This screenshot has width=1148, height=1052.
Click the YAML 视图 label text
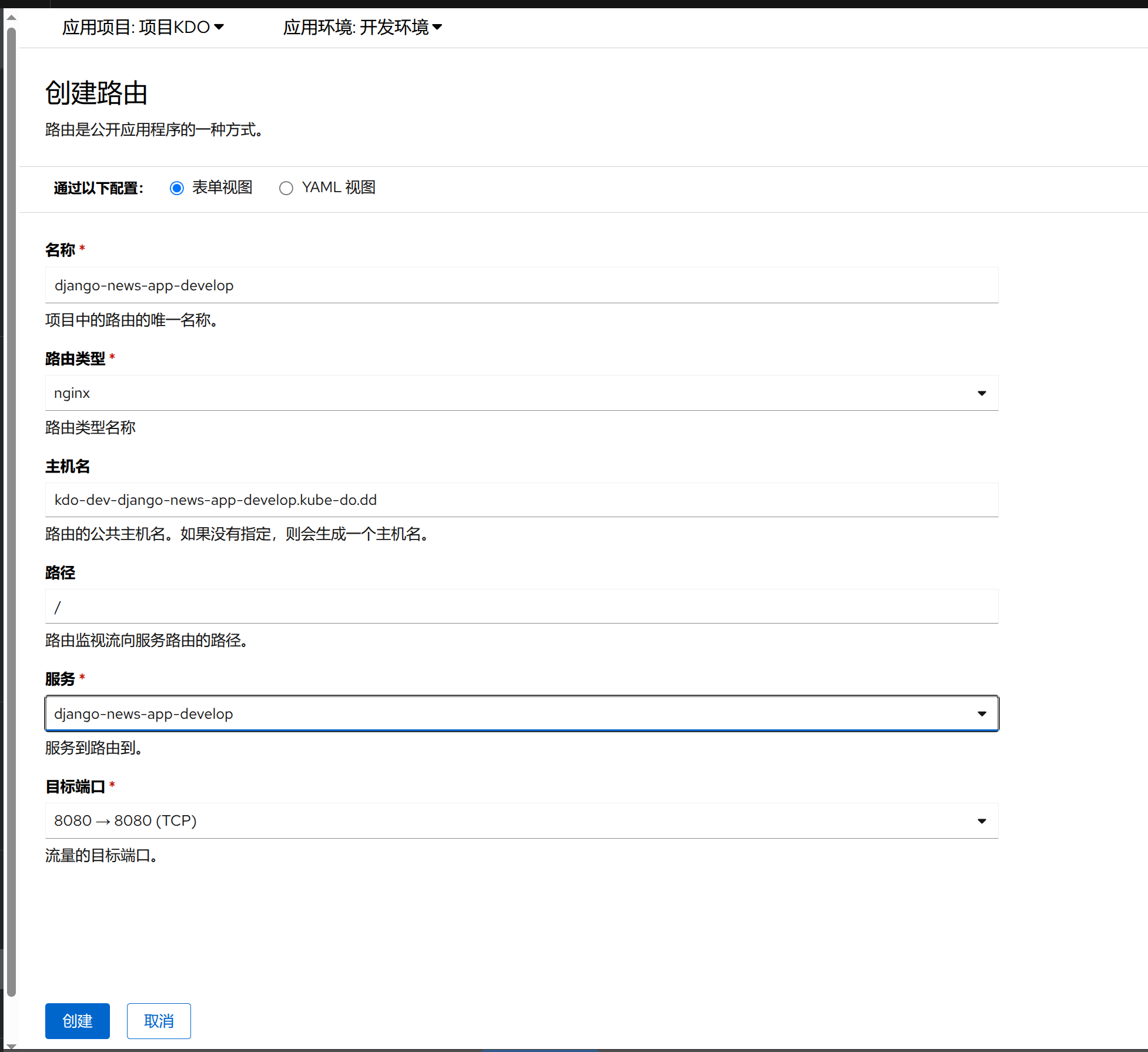point(338,187)
